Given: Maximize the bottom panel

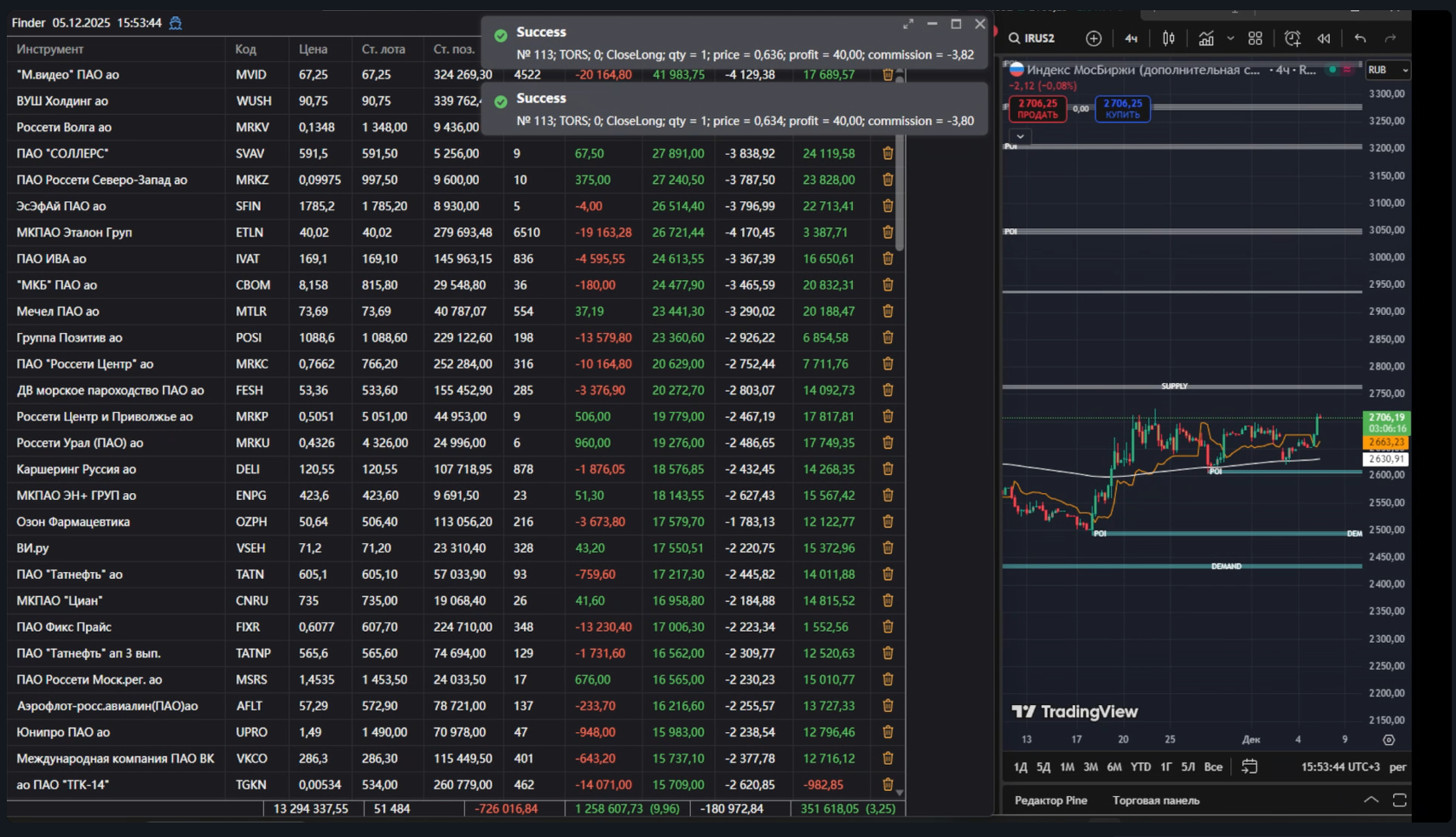Looking at the screenshot, I should tap(1400, 800).
